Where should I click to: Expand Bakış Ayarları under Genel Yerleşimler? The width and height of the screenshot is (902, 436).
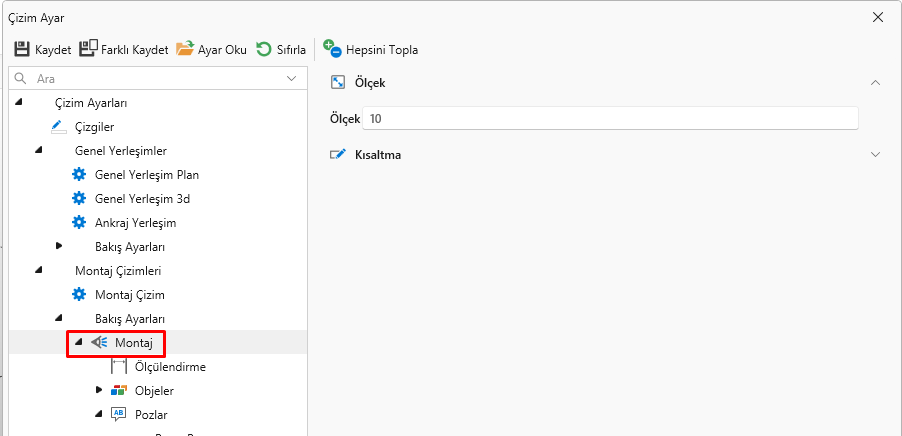coord(59,246)
